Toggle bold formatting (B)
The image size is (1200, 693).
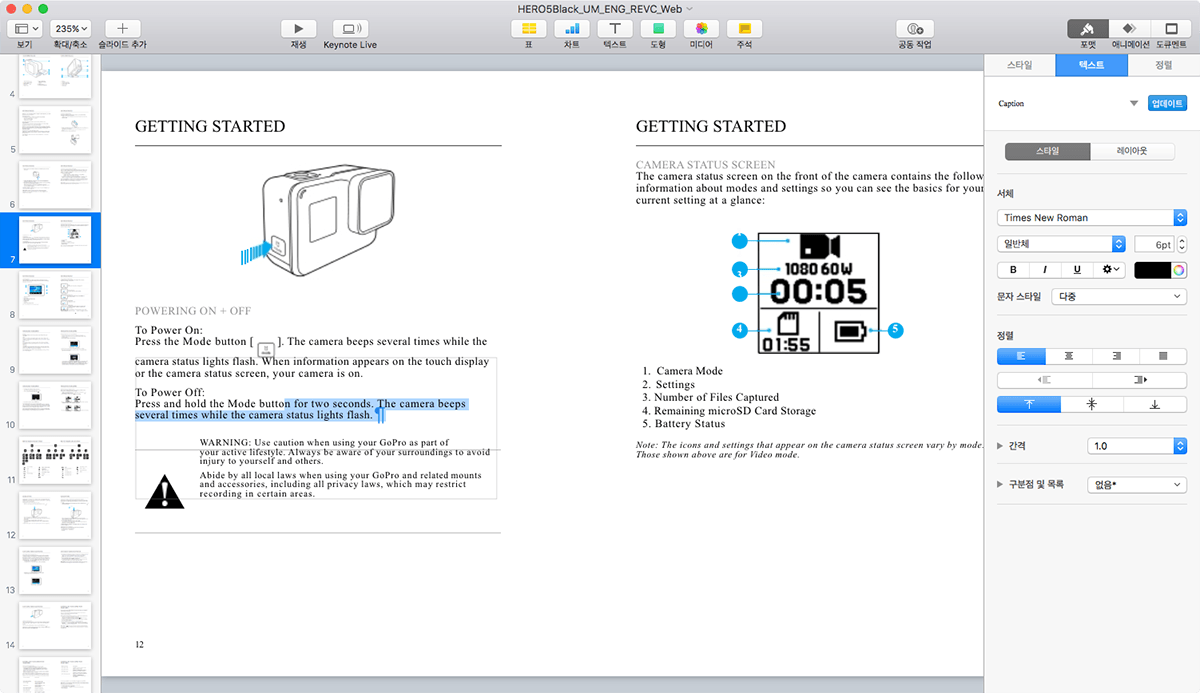coord(1013,270)
